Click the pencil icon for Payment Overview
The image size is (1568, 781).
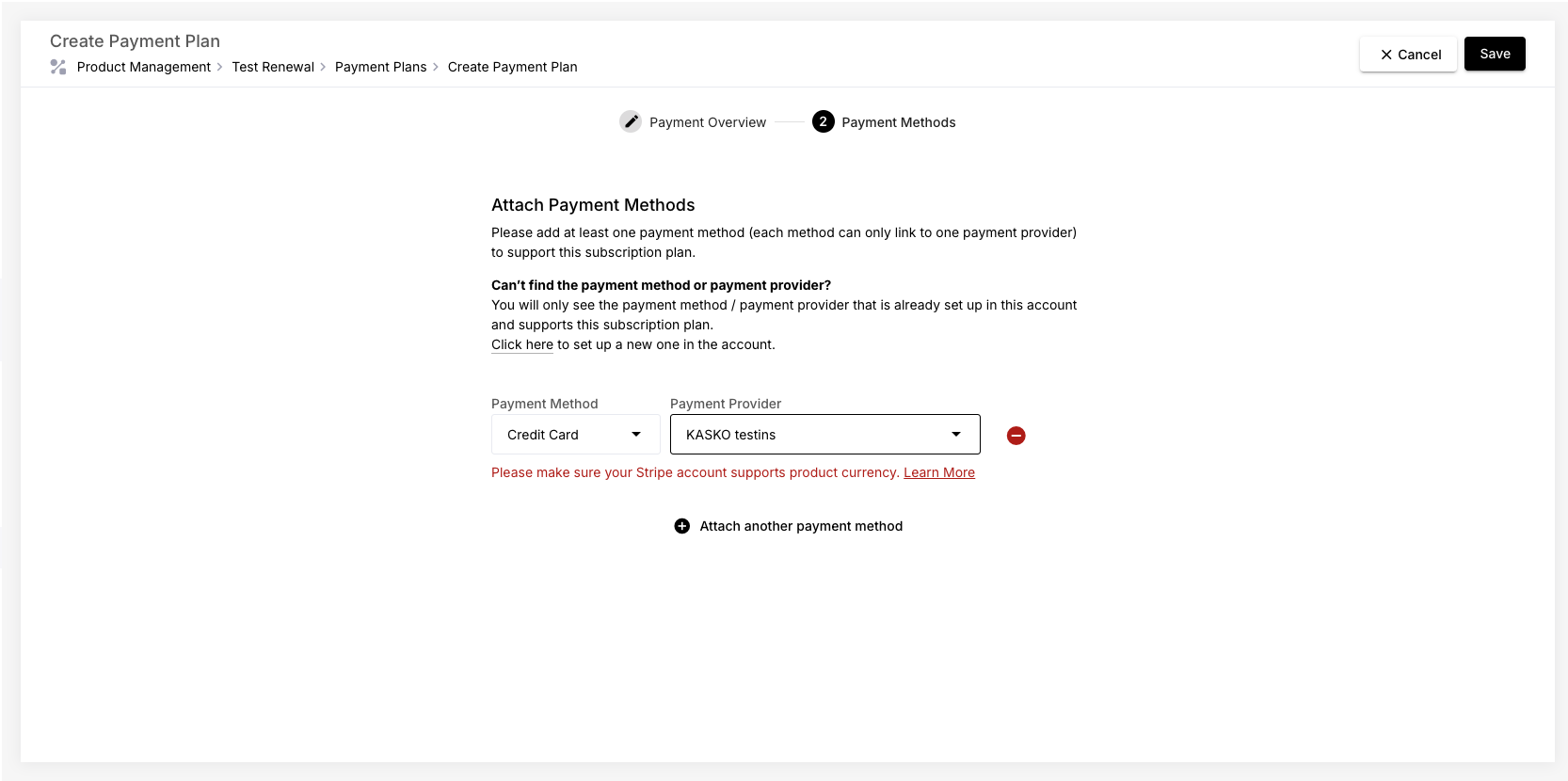(631, 122)
